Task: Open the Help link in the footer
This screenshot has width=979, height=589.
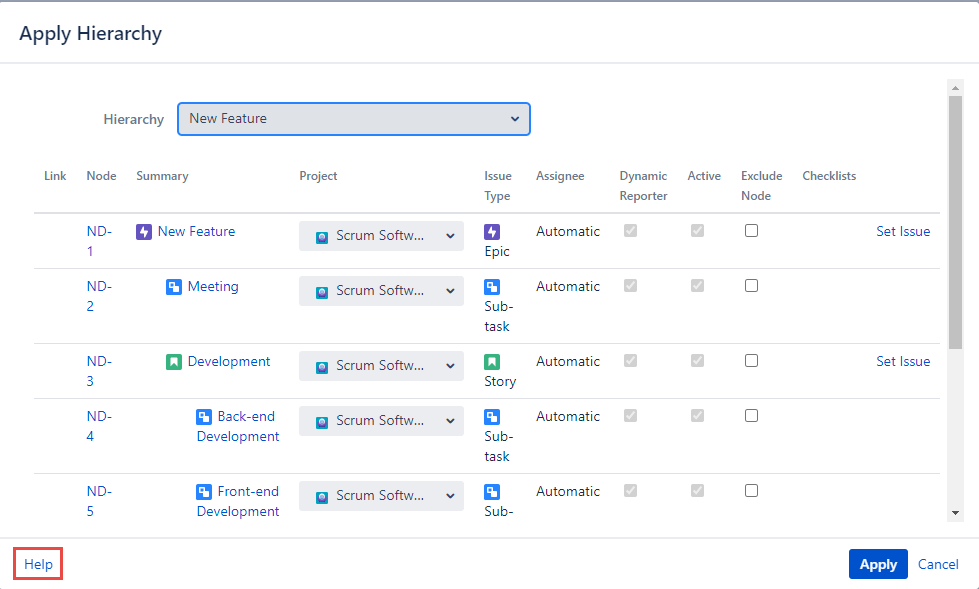Action: pyautogui.click(x=39, y=564)
